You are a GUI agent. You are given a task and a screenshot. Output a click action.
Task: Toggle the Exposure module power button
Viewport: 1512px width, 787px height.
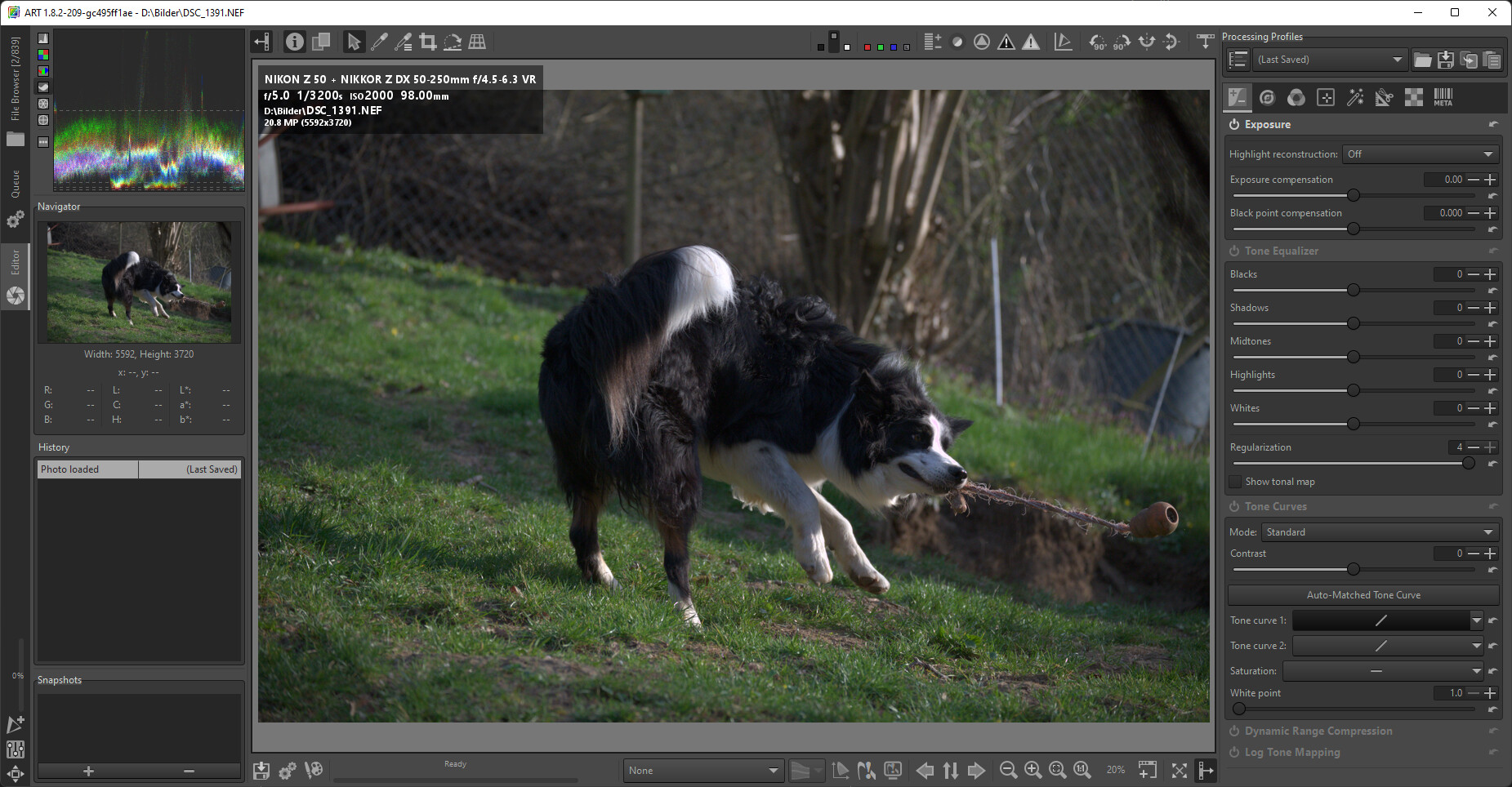coord(1234,125)
